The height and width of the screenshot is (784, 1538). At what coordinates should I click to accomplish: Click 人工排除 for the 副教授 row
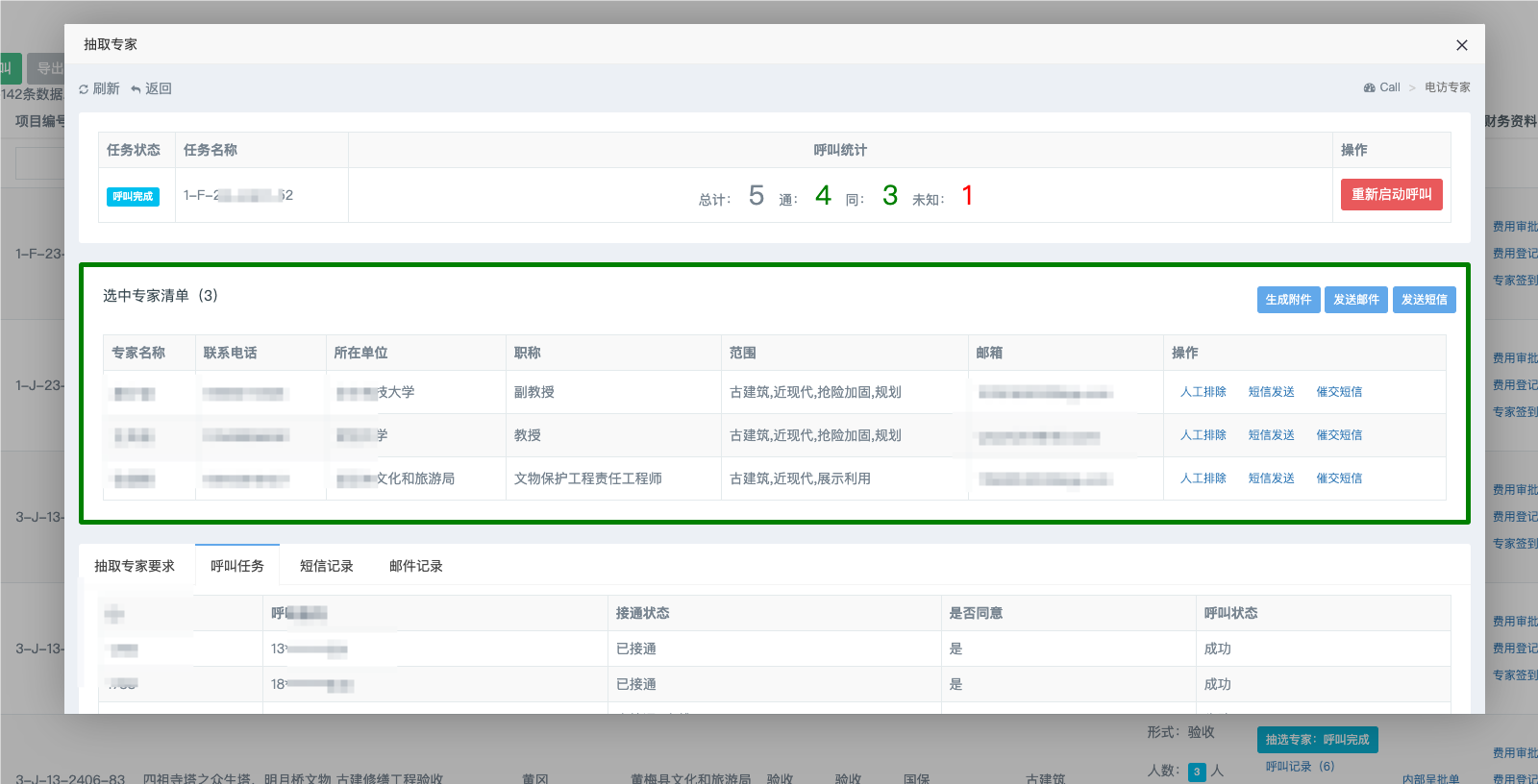click(x=1203, y=392)
